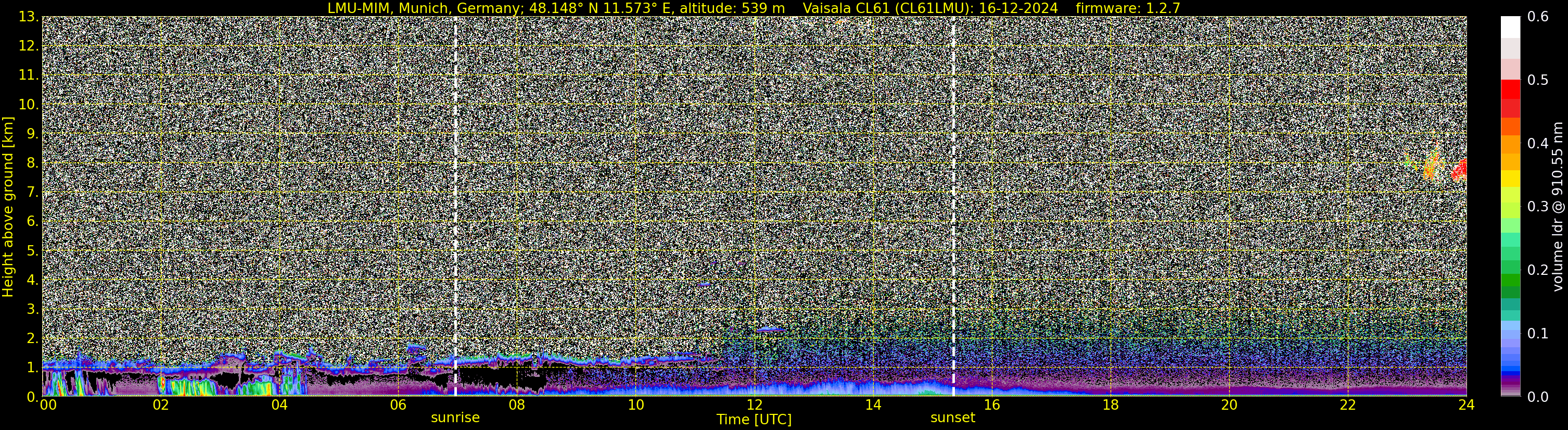Click the "08" tick on the time axis
Screen dimensions: 1568x430
click(517, 406)
